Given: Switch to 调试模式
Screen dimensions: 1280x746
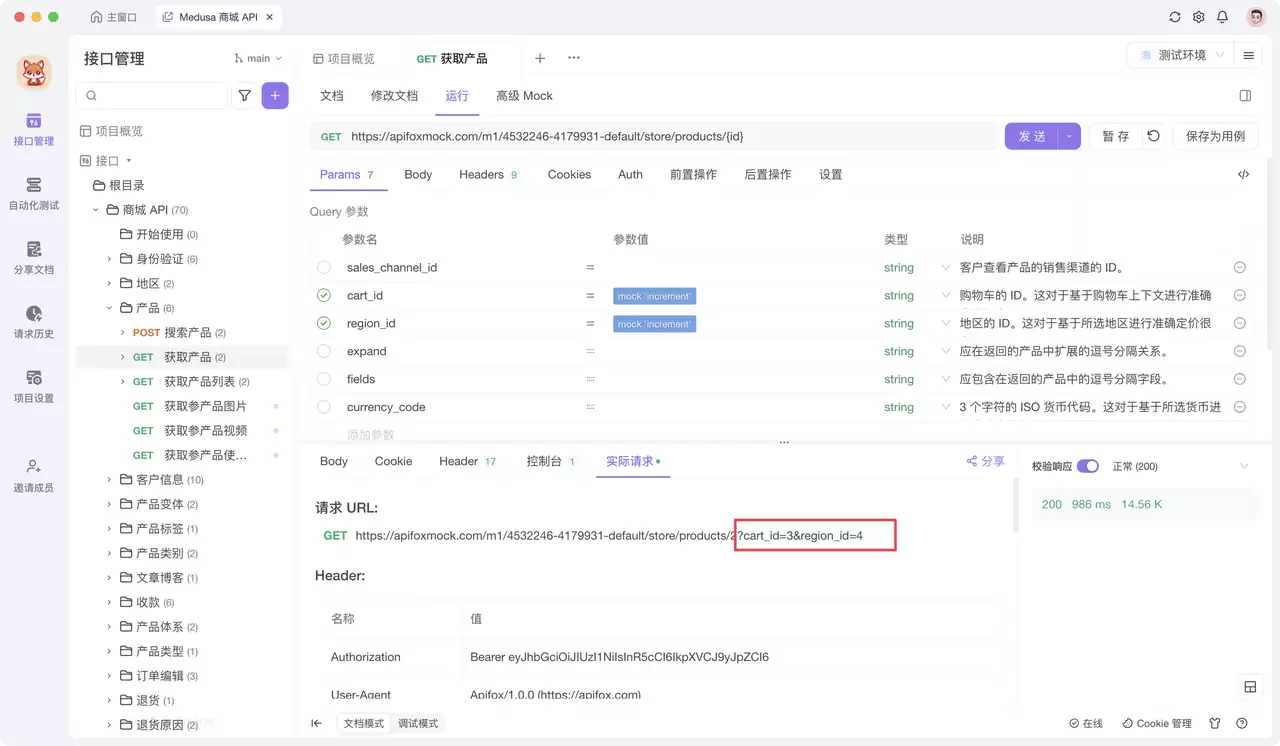Looking at the screenshot, I should click(418, 723).
